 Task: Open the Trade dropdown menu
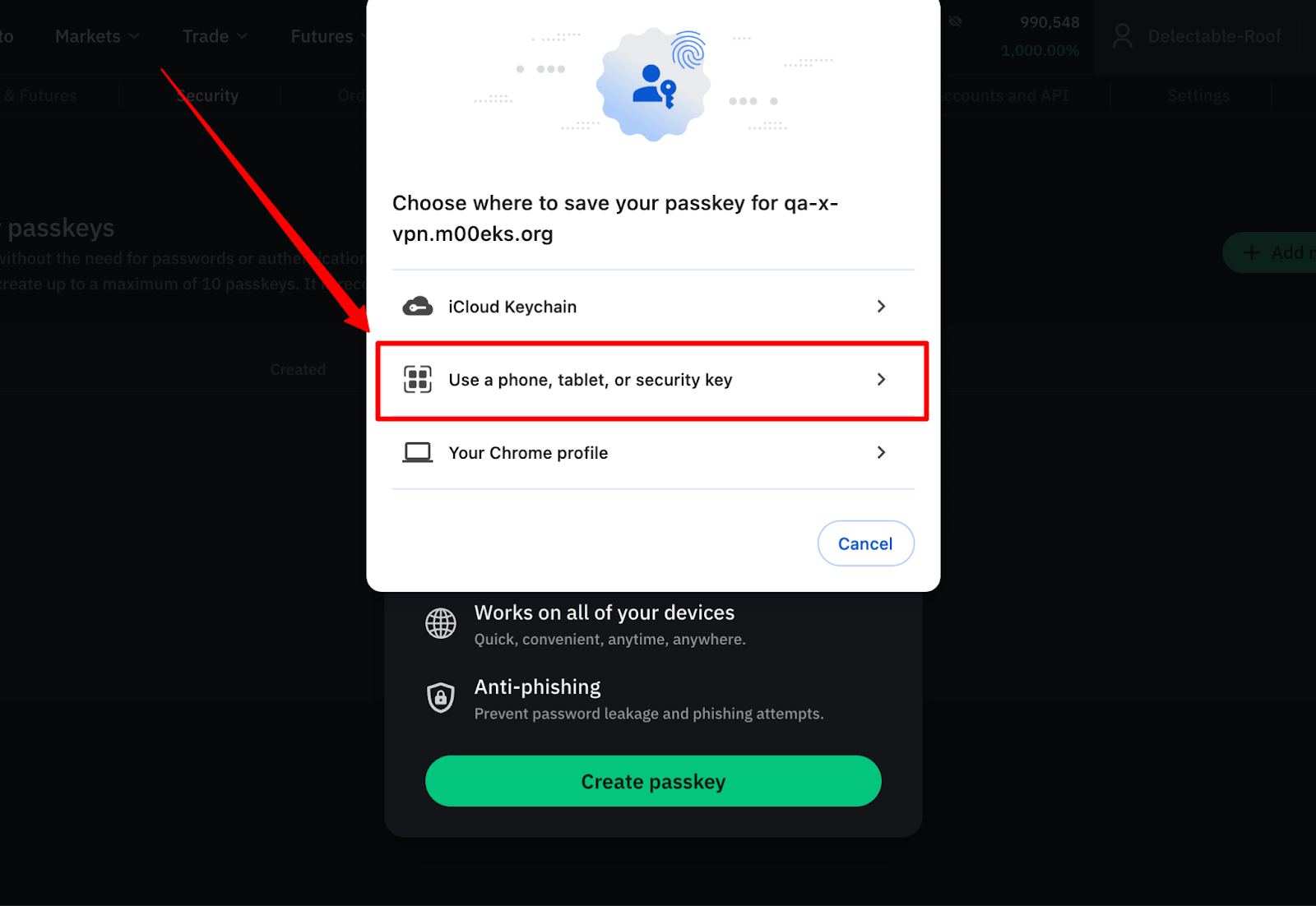coord(215,36)
